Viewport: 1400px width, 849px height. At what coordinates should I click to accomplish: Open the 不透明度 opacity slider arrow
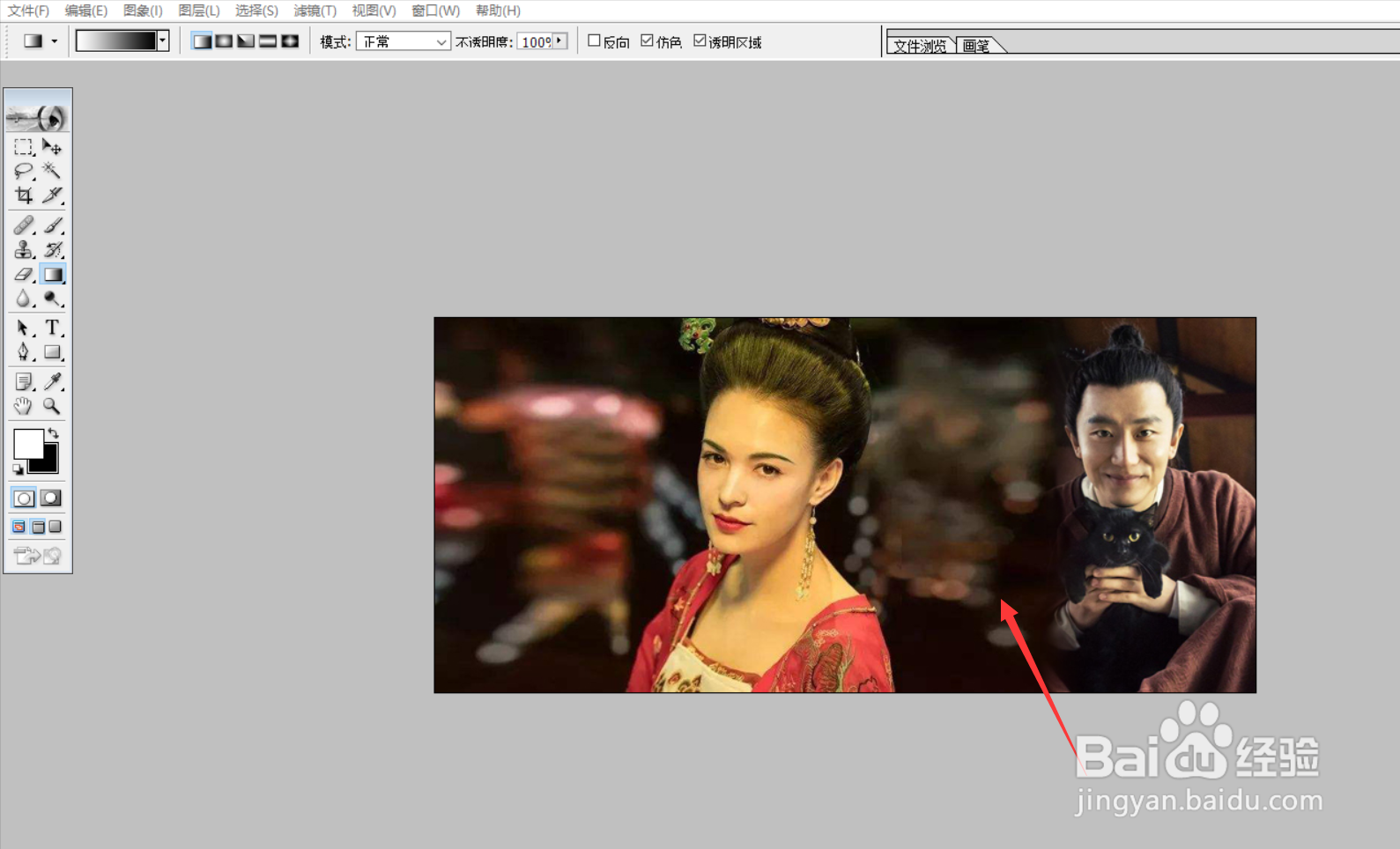pyautogui.click(x=559, y=41)
